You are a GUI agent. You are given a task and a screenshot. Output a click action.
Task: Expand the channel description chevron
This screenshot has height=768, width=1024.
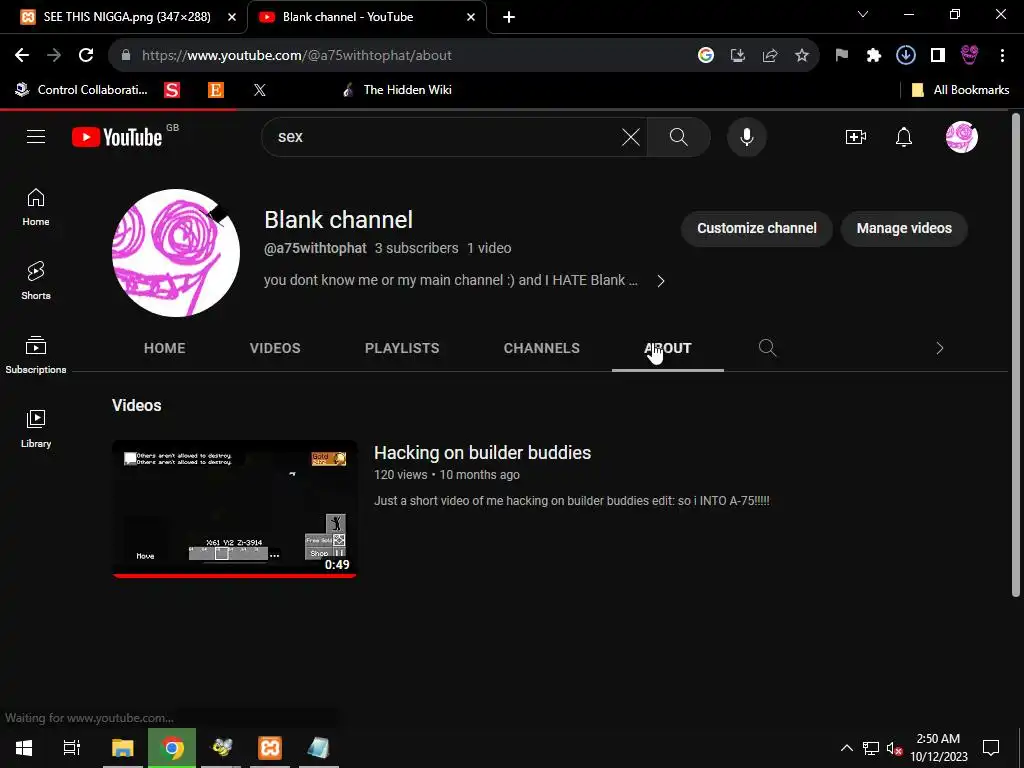(x=661, y=281)
